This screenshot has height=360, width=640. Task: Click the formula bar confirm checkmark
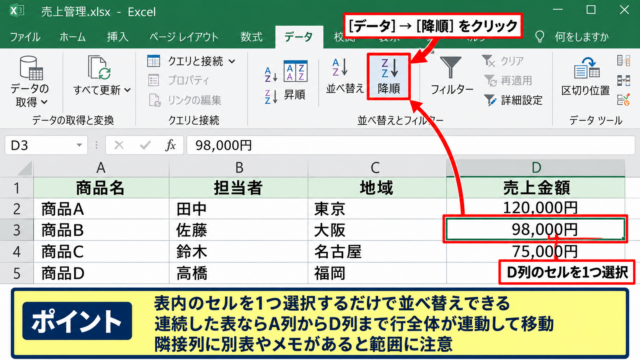pyautogui.click(x=145, y=145)
